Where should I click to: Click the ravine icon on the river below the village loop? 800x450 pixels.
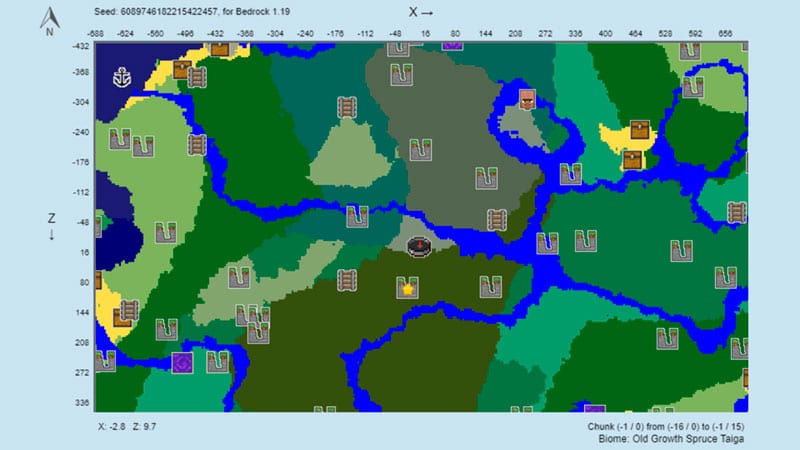(x=570, y=174)
